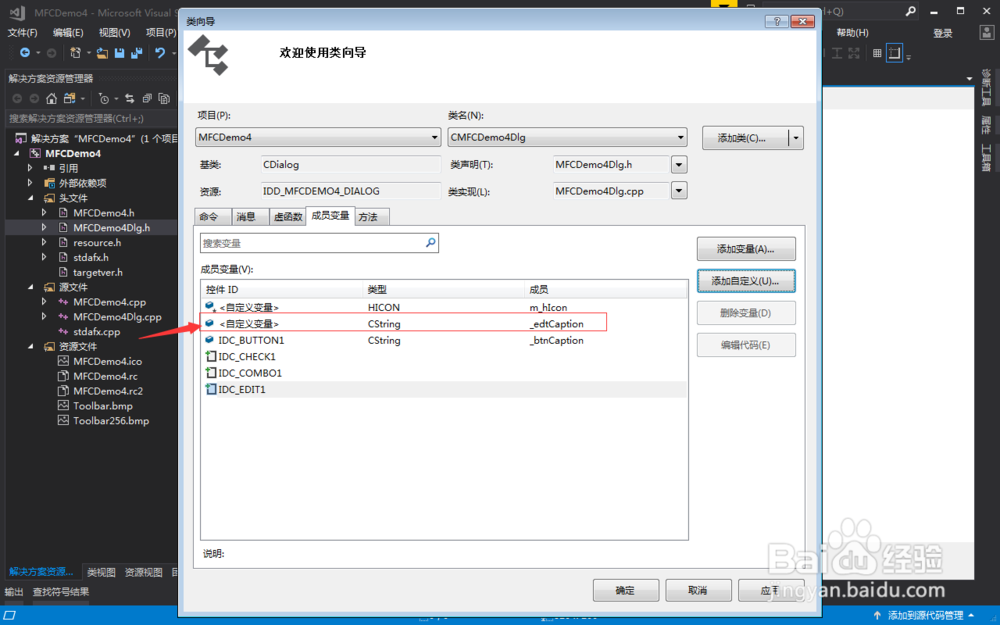1000x625 pixels.
Task: Open the 查找符号结果 panel tab
Action: pyautogui.click(x=61, y=592)
